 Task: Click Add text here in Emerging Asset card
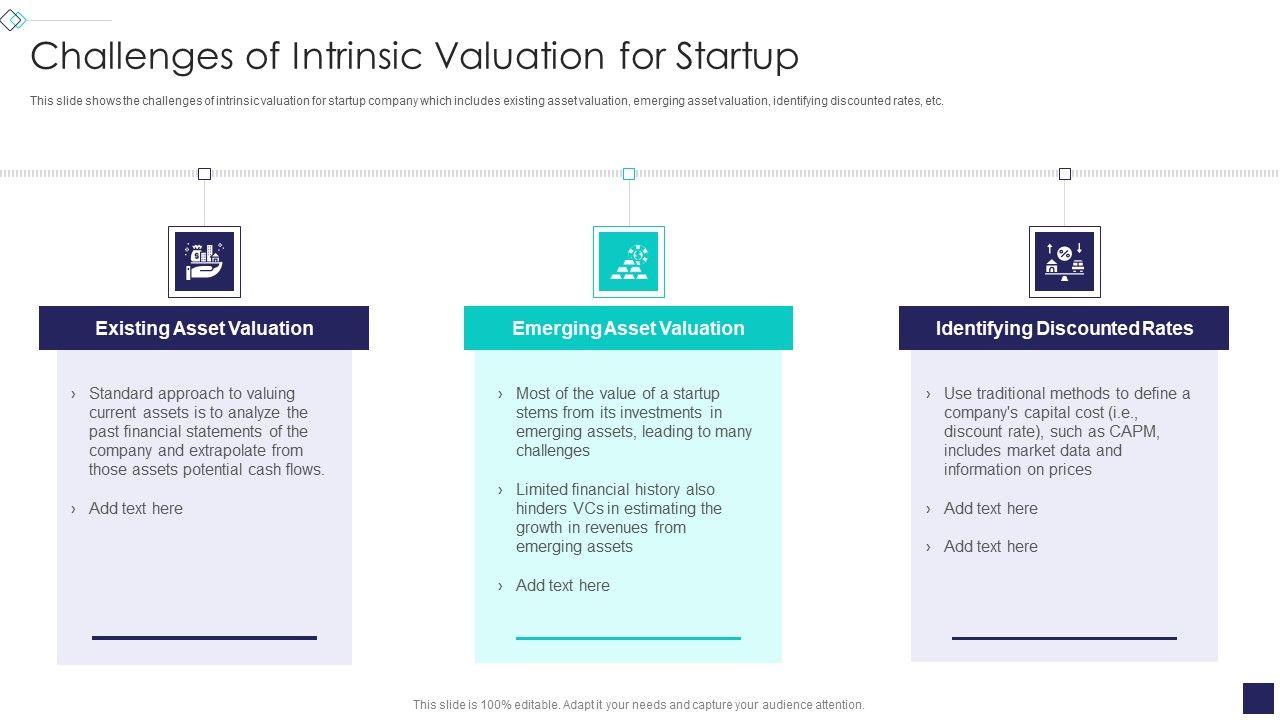click(562, 585)
